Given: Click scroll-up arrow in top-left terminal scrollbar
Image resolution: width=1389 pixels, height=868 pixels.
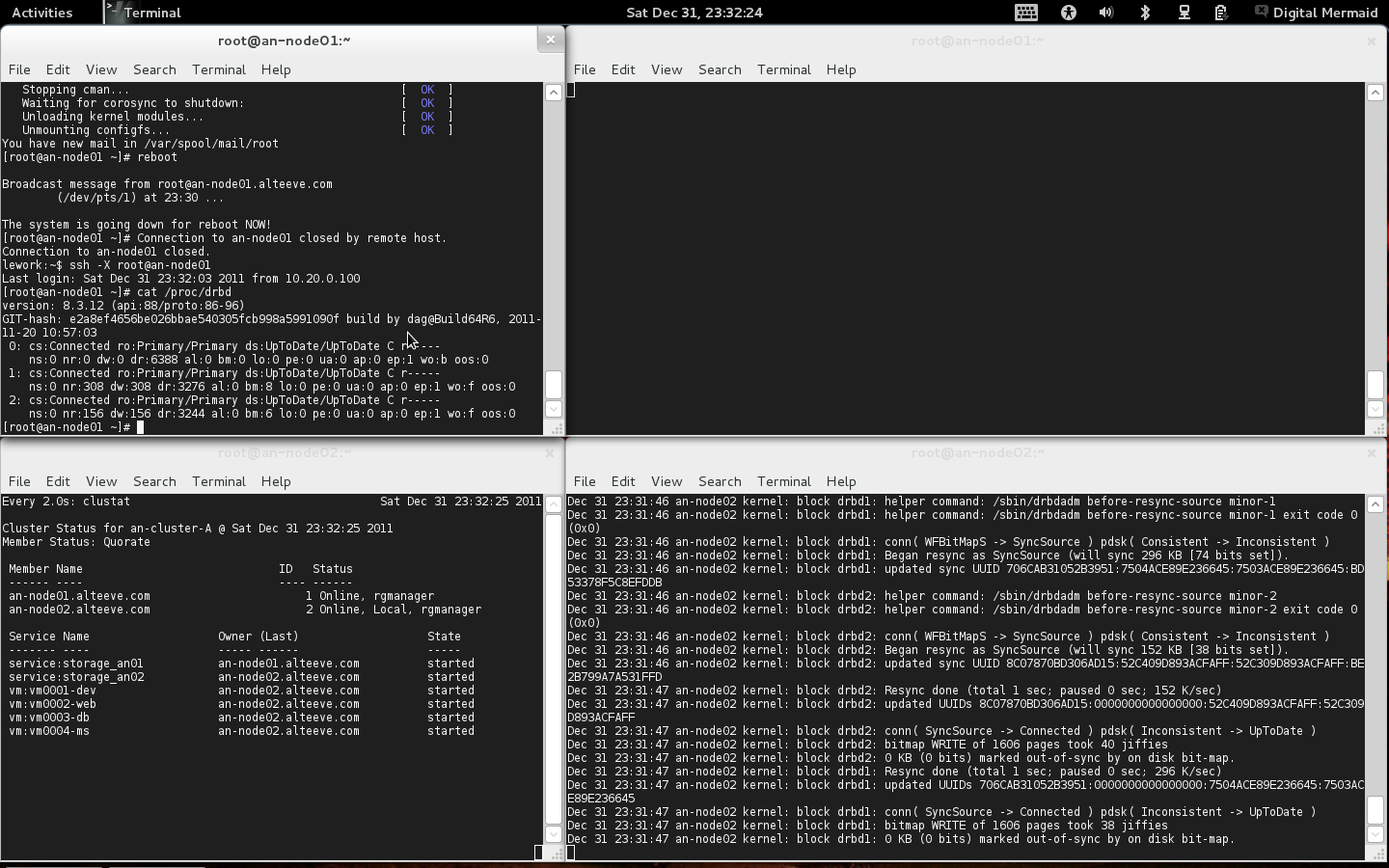Looking at the screenshot, I should (554, 93).
